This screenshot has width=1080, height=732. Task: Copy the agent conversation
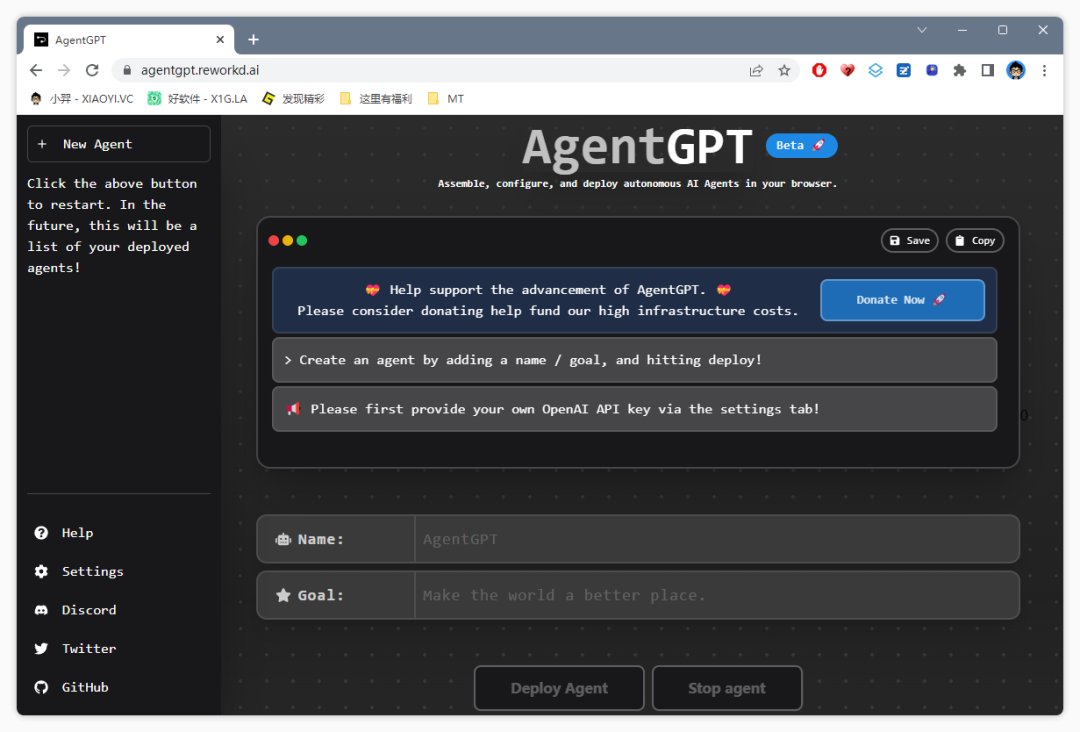[975, 240]
